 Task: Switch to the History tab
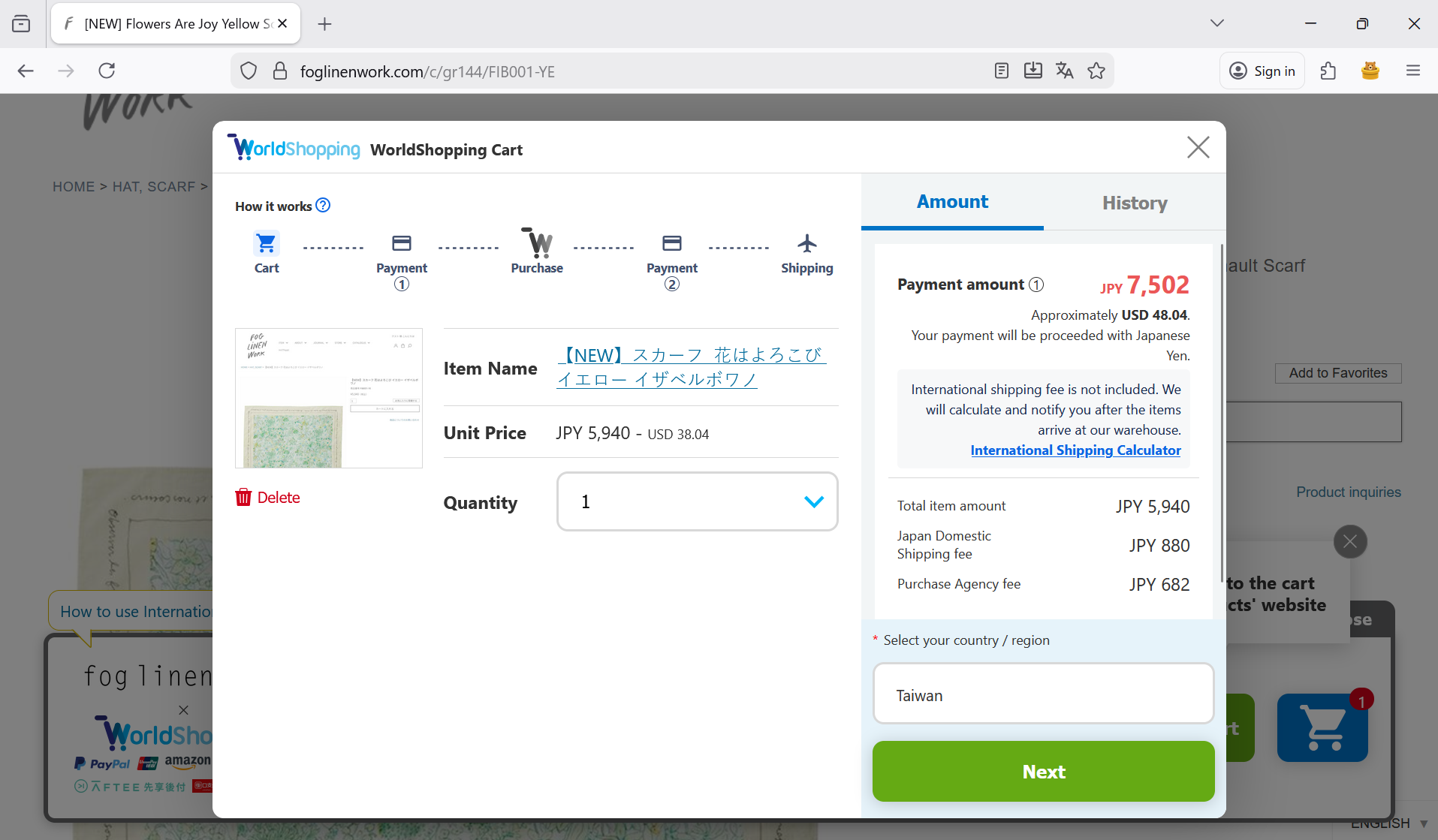(x=1135, y=203)
